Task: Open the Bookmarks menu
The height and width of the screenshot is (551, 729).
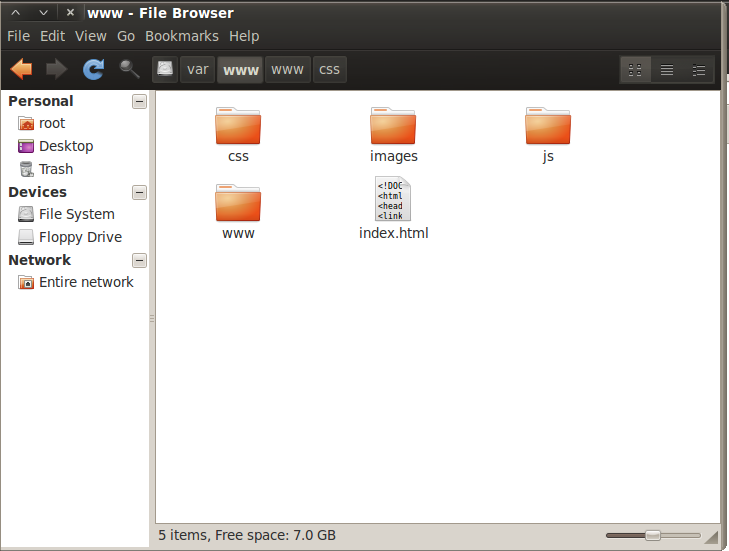Action: point(182,36)
